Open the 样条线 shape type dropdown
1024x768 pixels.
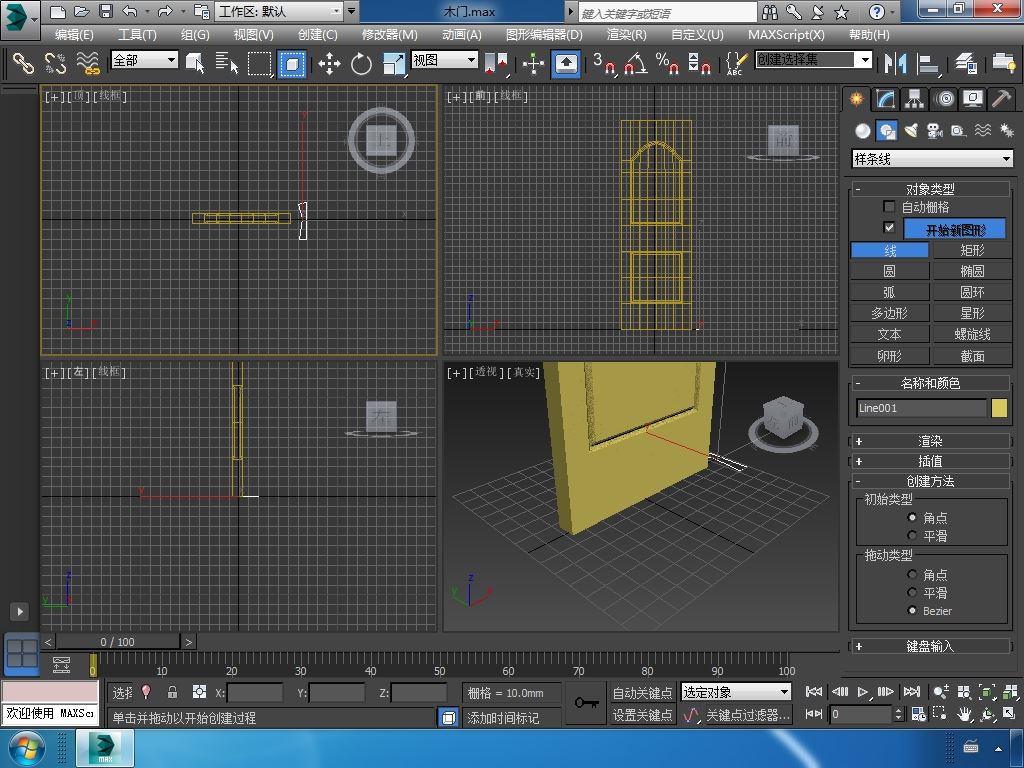[931, 159]
